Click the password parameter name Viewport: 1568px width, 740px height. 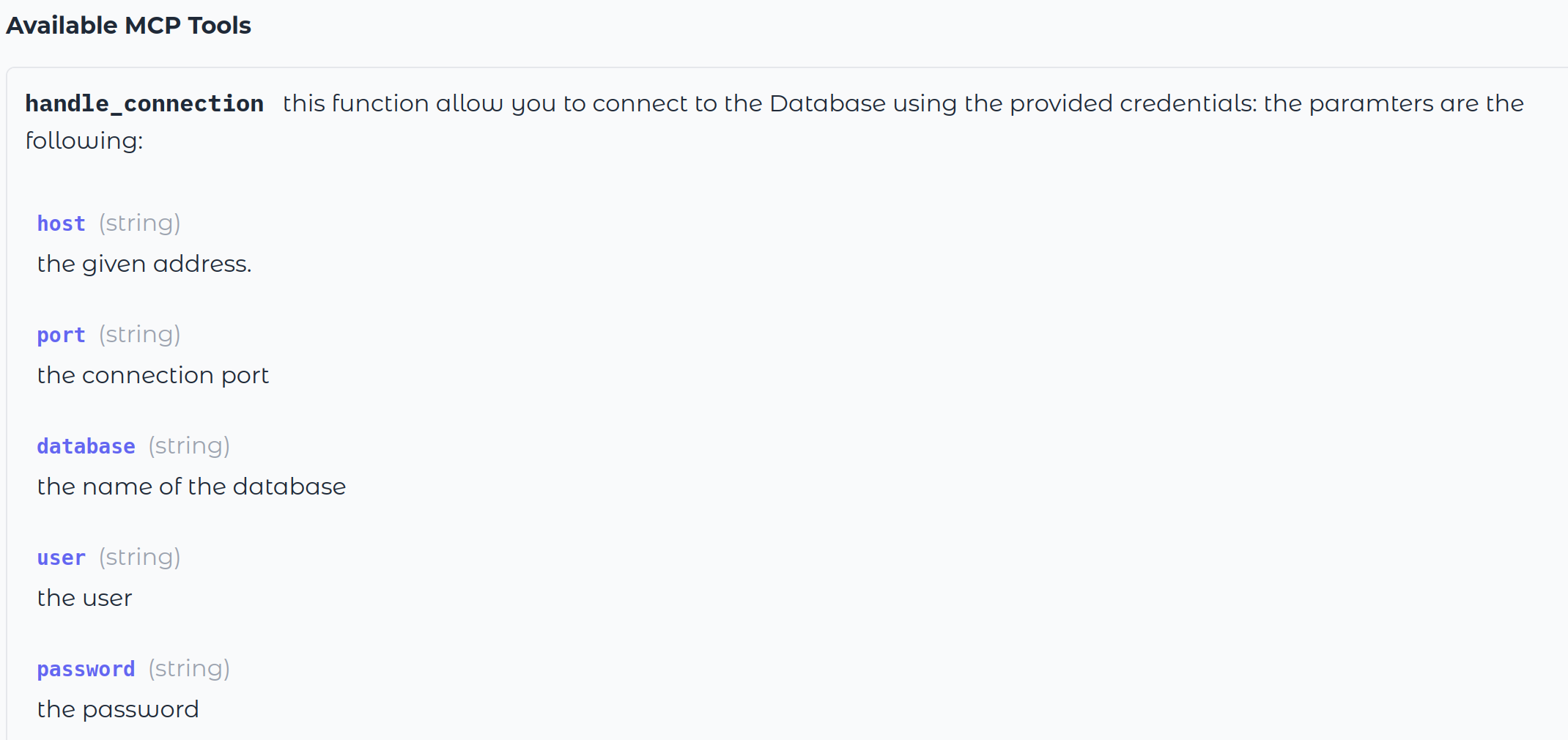click(x=86, y=669)
